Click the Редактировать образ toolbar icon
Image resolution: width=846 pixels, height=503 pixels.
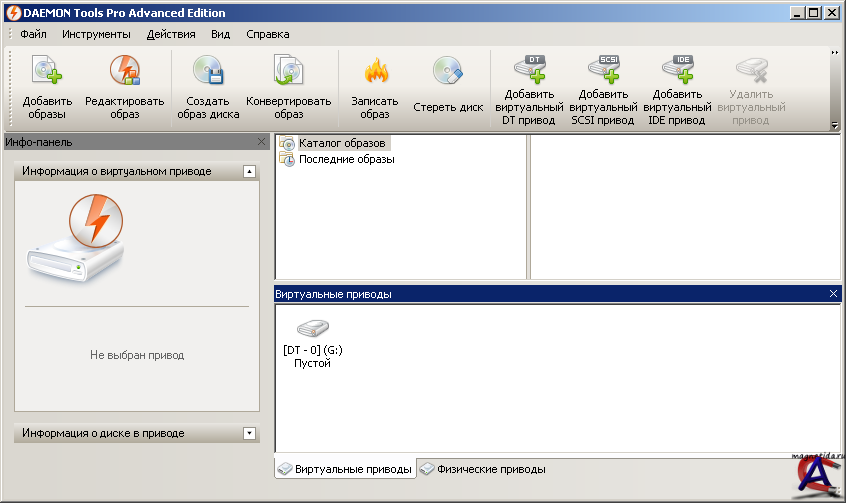click(x=124, y=72)
